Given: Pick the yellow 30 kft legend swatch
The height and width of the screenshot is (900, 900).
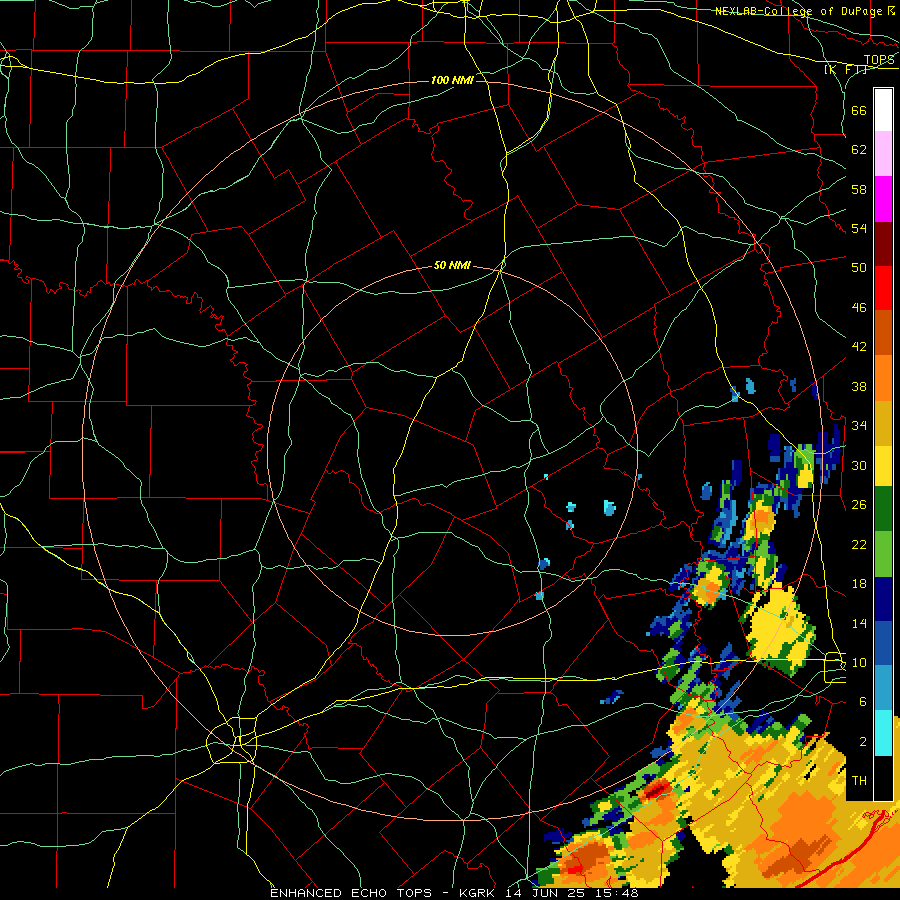Looking at the screenshot, I should tap(883, 466).
